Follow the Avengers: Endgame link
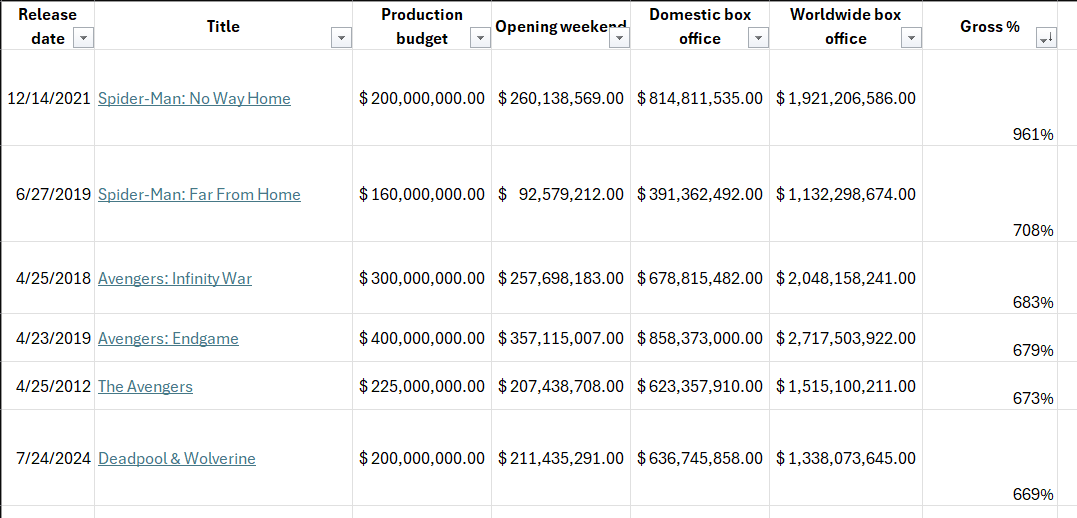Viewport: 1077px width, 518px height. 168,339
